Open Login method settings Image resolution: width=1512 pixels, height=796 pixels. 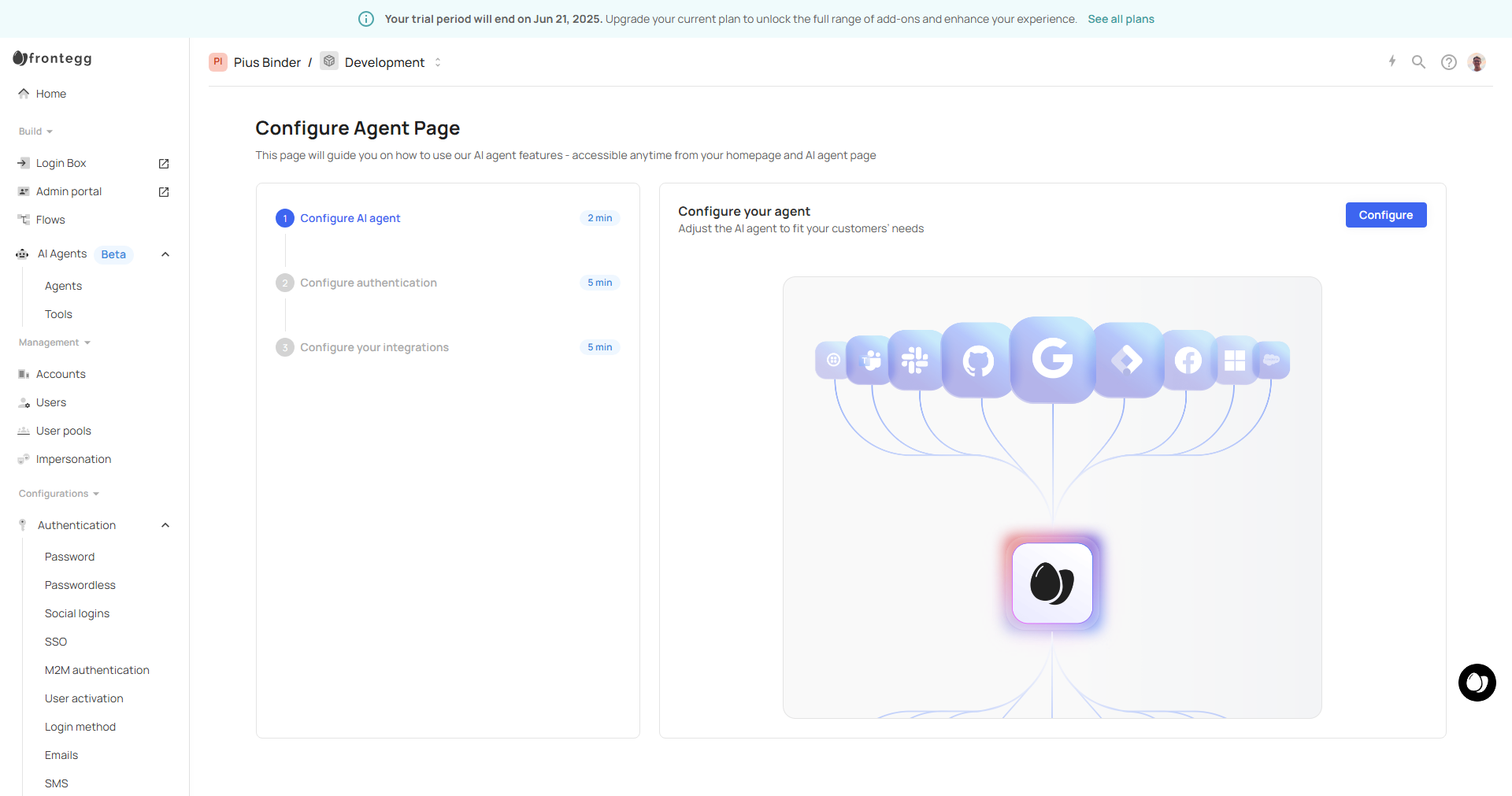coord(80,727)
